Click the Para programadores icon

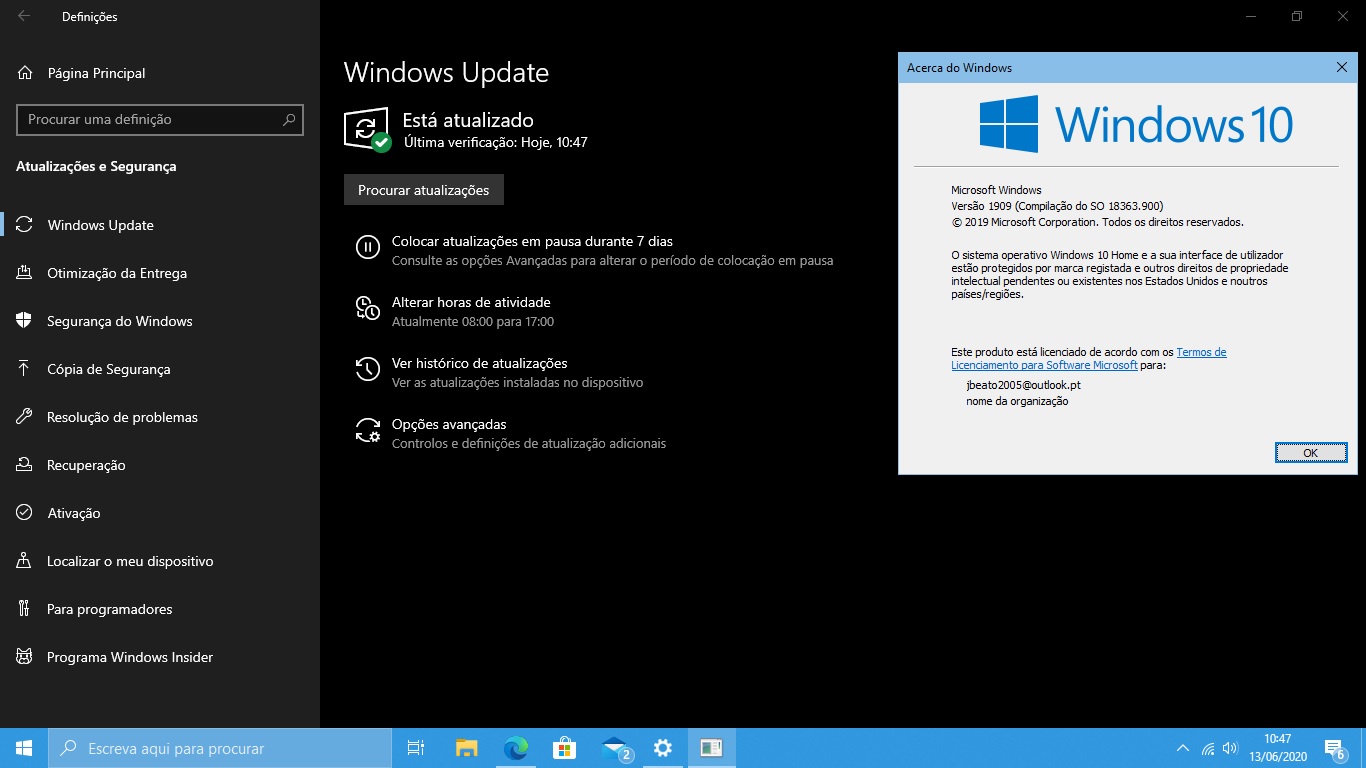point(25,609)
